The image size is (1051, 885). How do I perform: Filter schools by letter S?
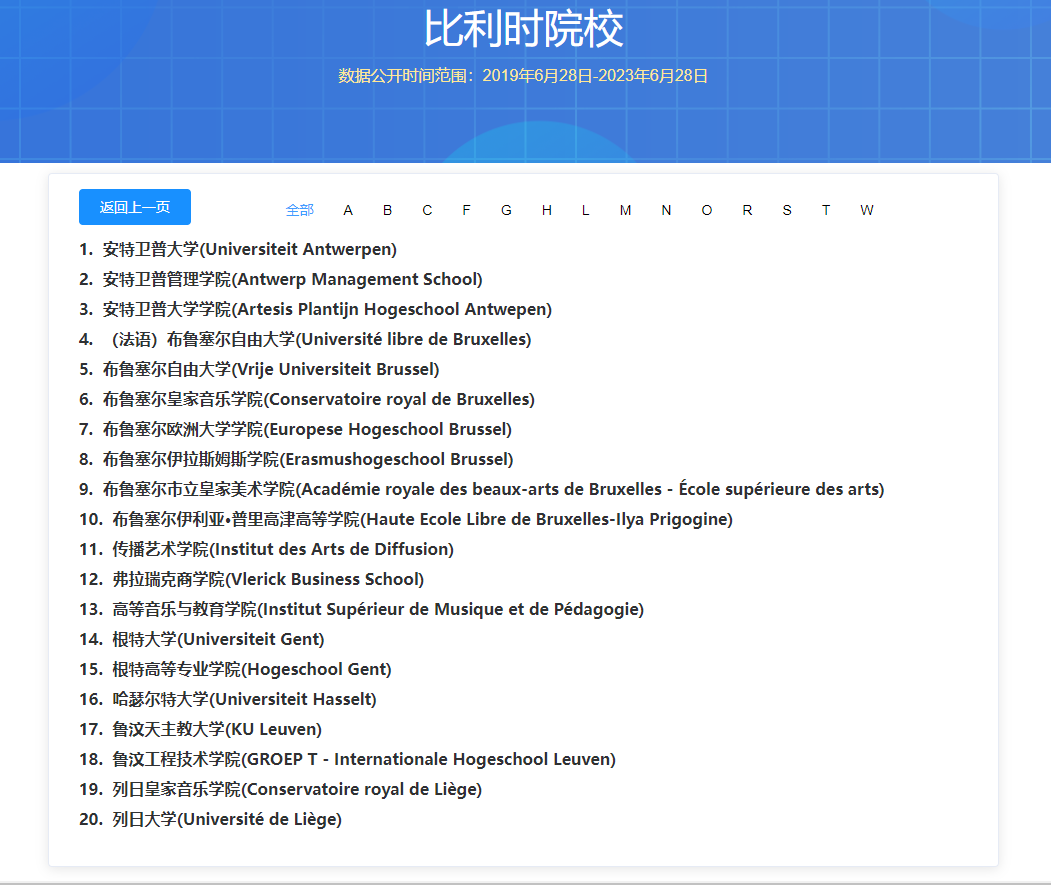[787, 211]
